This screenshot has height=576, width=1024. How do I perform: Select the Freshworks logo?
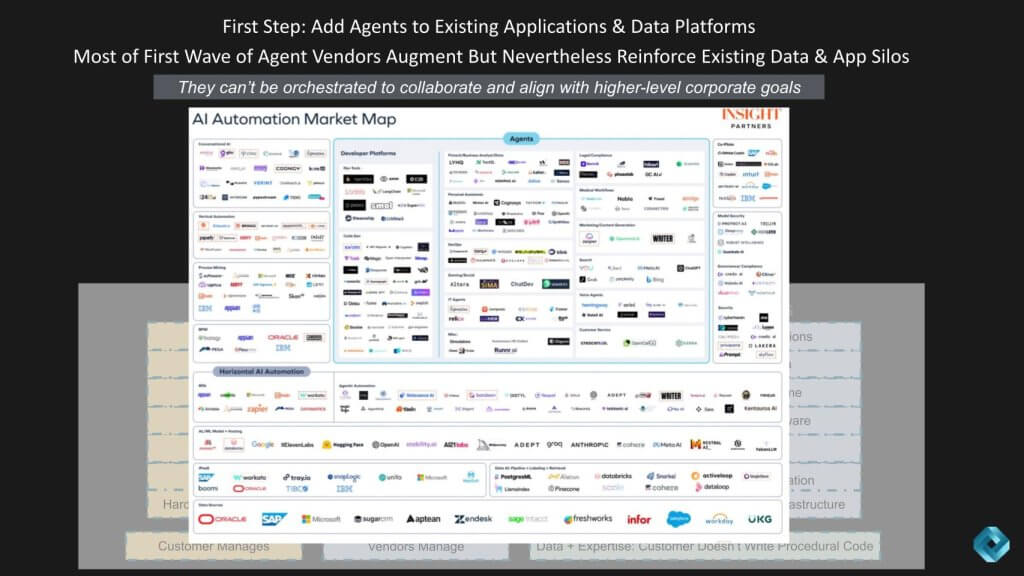tap(588, 519)
